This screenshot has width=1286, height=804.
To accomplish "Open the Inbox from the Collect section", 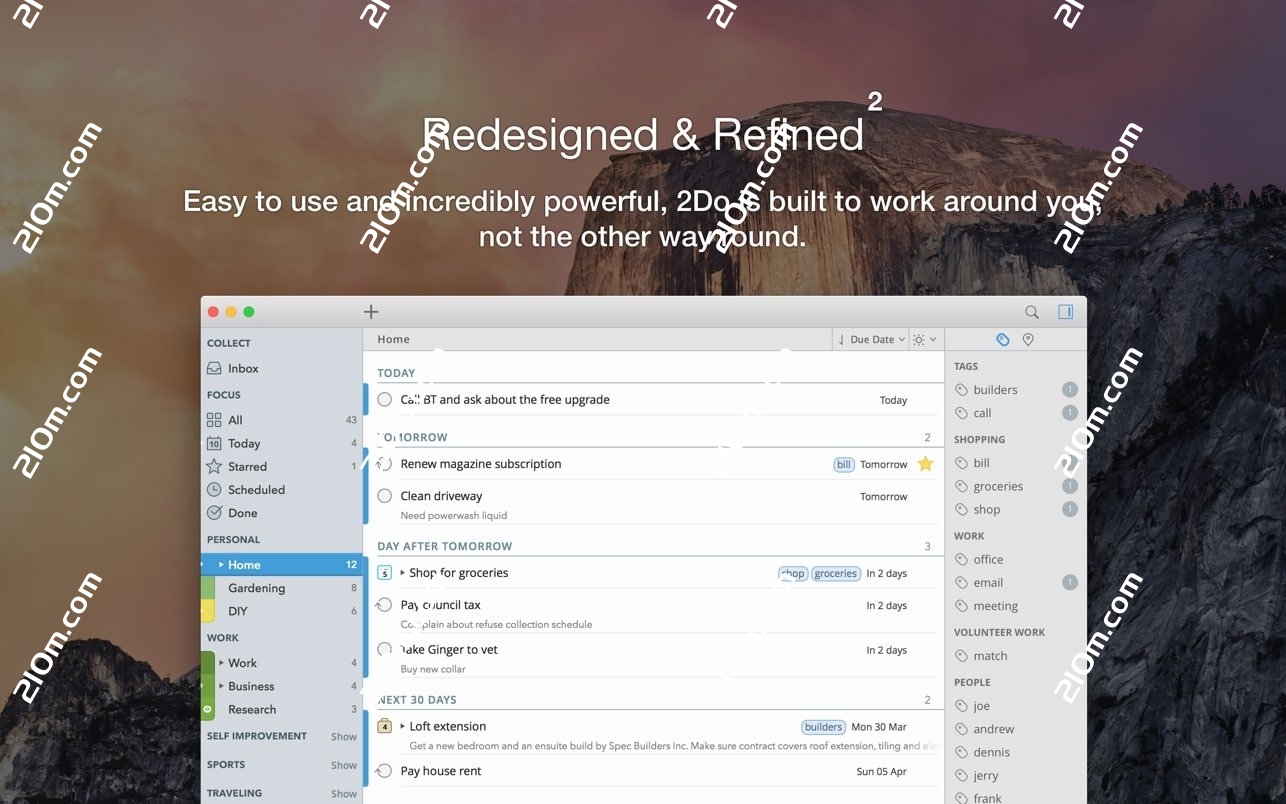I will [242, 368].
